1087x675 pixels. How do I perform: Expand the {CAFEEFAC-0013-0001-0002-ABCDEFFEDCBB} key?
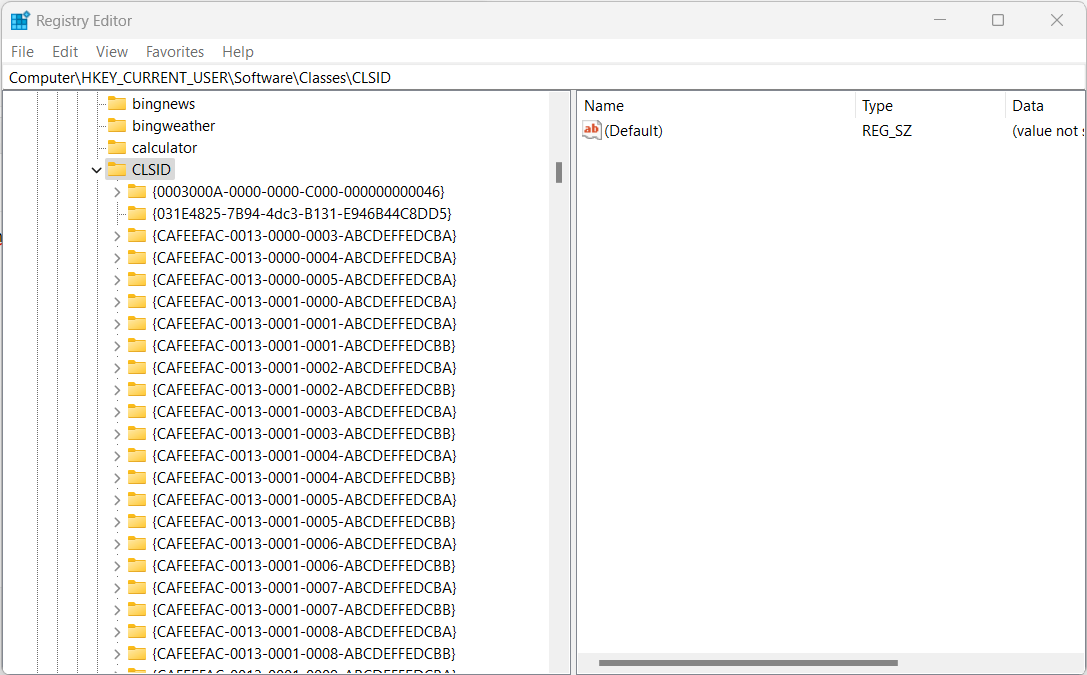click(x=117, y=390)
